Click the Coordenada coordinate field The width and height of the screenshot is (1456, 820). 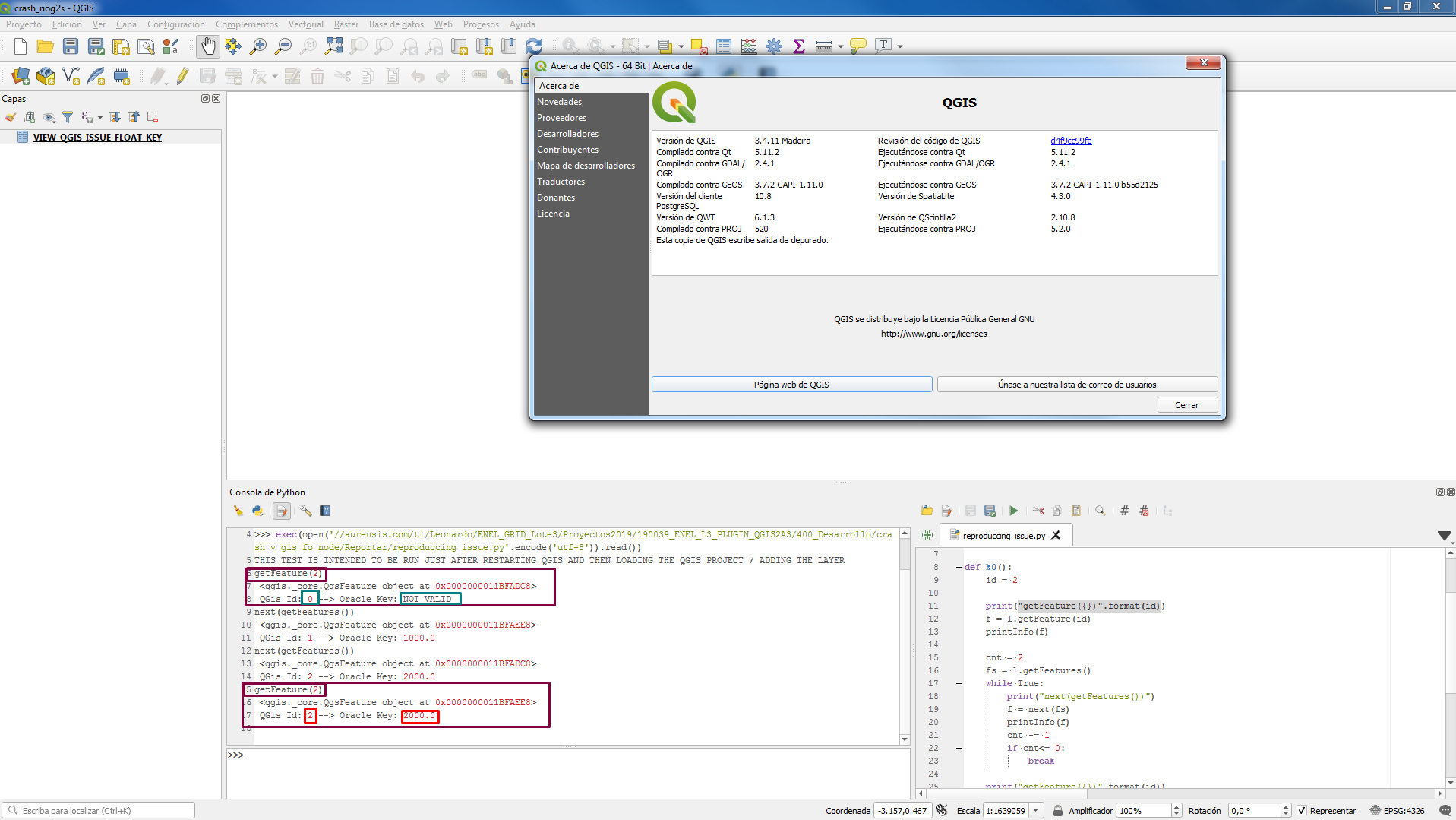(x=903, y=811)
